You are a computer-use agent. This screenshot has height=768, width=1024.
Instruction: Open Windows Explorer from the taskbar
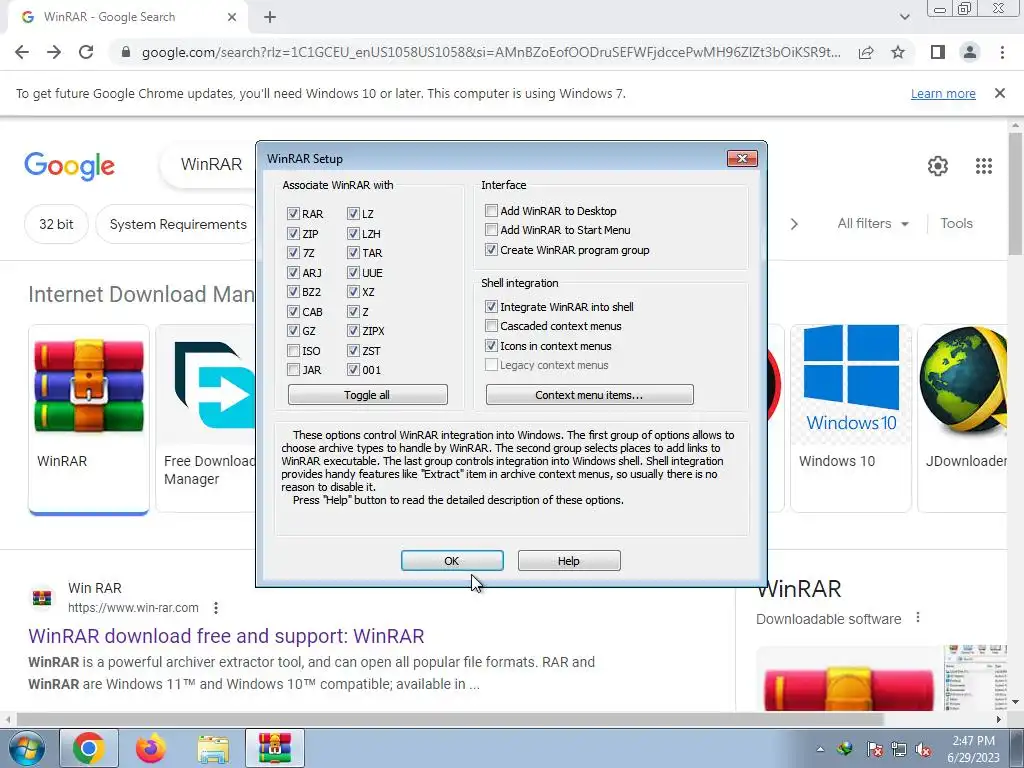[213, 748]
